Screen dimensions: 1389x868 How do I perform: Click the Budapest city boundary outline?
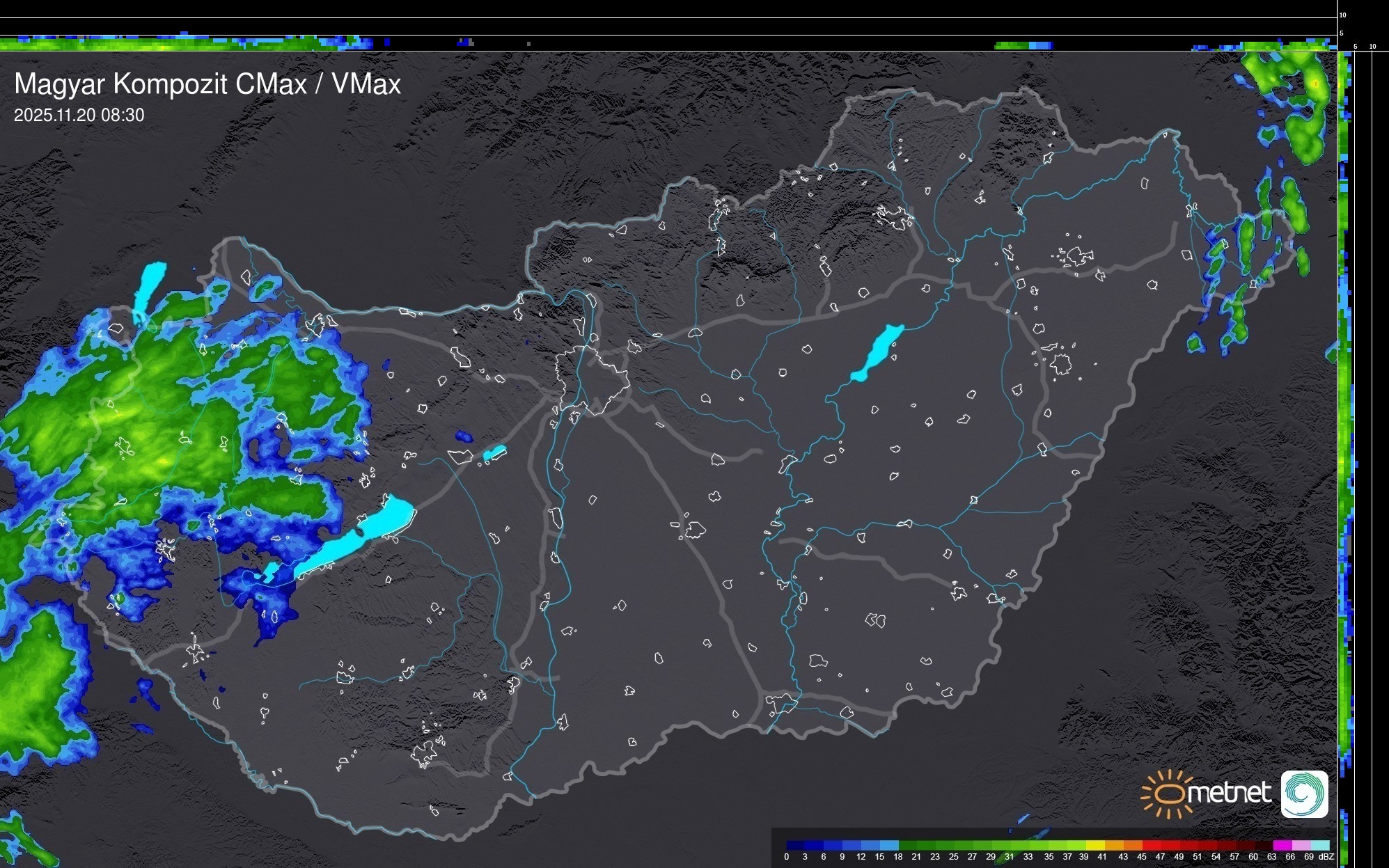(593, 380)
